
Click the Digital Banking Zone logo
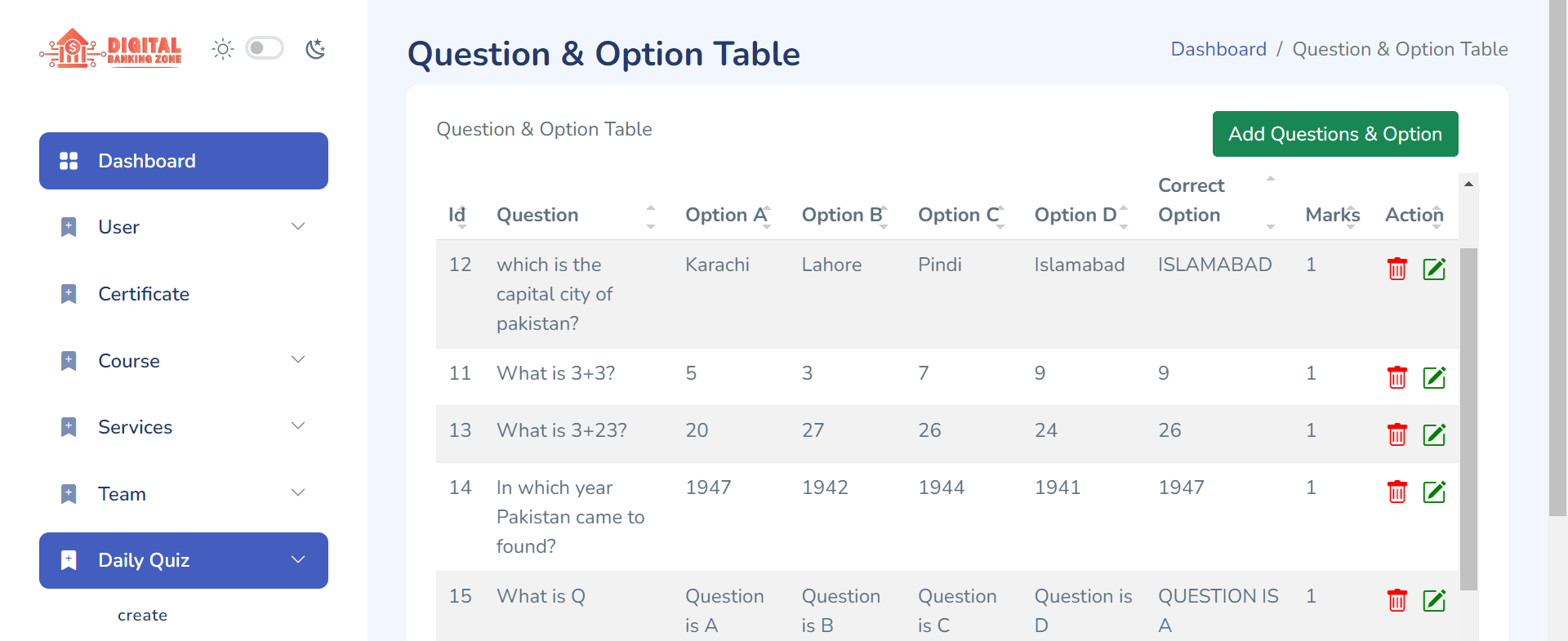(x=111, y=49)
